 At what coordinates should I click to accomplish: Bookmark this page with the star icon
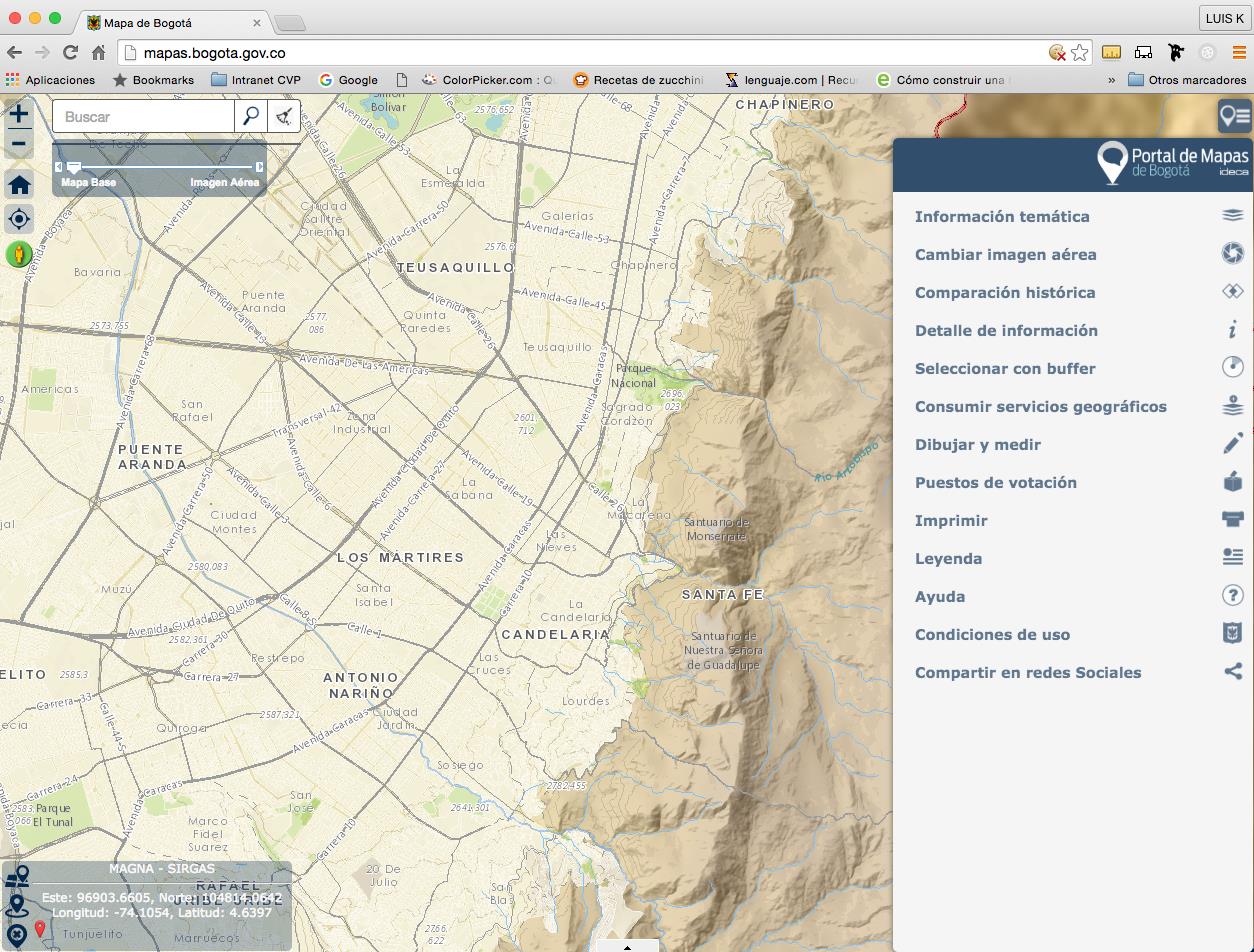click(x=1079, y=52)
